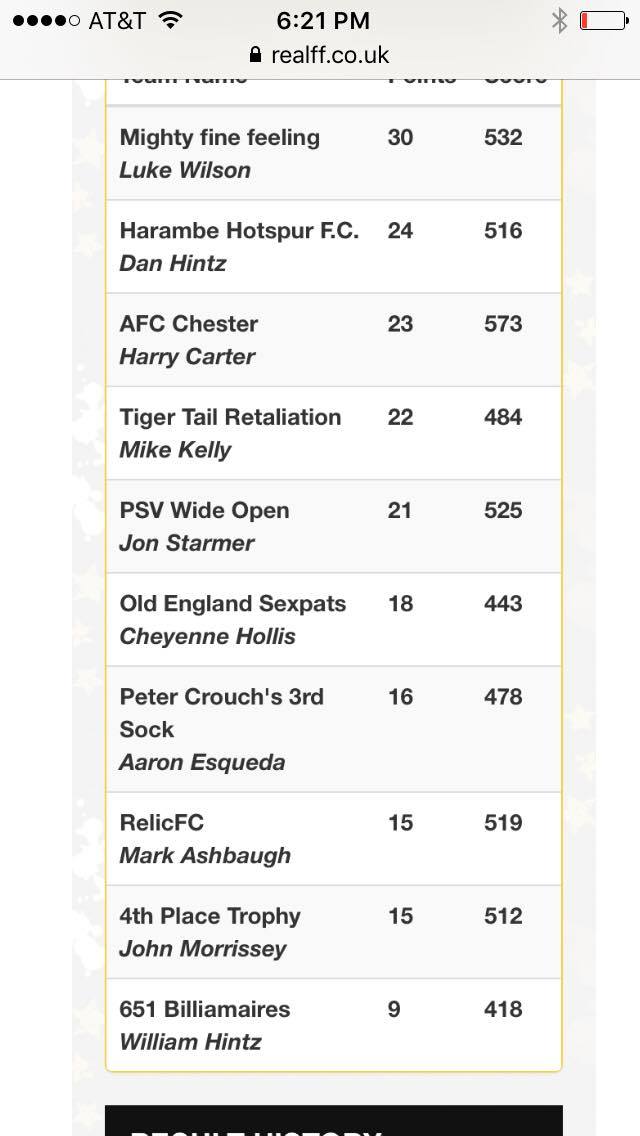Open the RelicFC team row
The image size is (640, 1136).
(162, 823)
